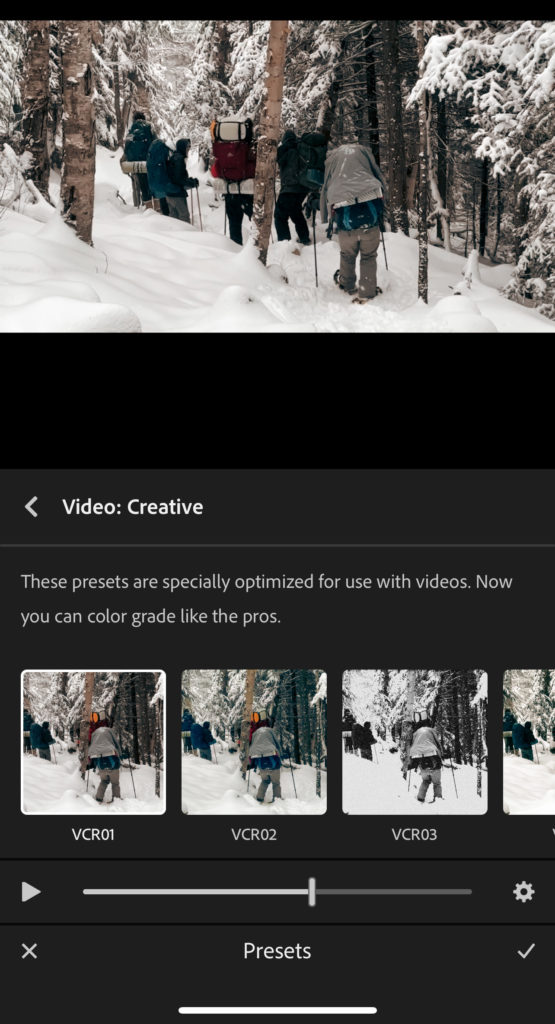Click the video scrubber handle
Image resolution: width=555 pixels, height=1024 pixels.
pos(312,891)
